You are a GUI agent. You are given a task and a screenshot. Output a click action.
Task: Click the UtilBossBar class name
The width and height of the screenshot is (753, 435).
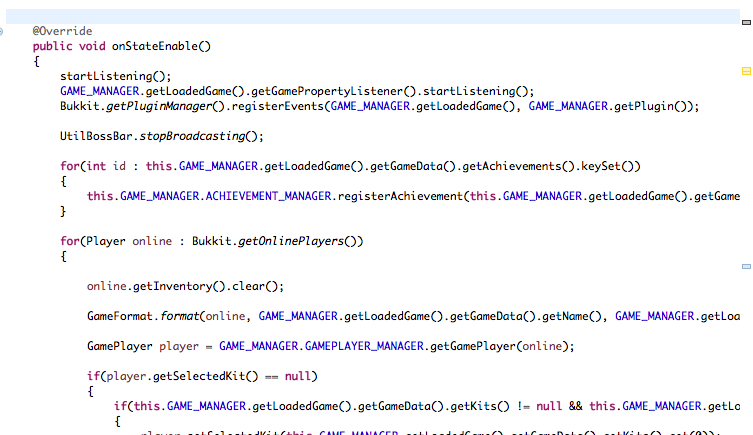click(96, 136)
